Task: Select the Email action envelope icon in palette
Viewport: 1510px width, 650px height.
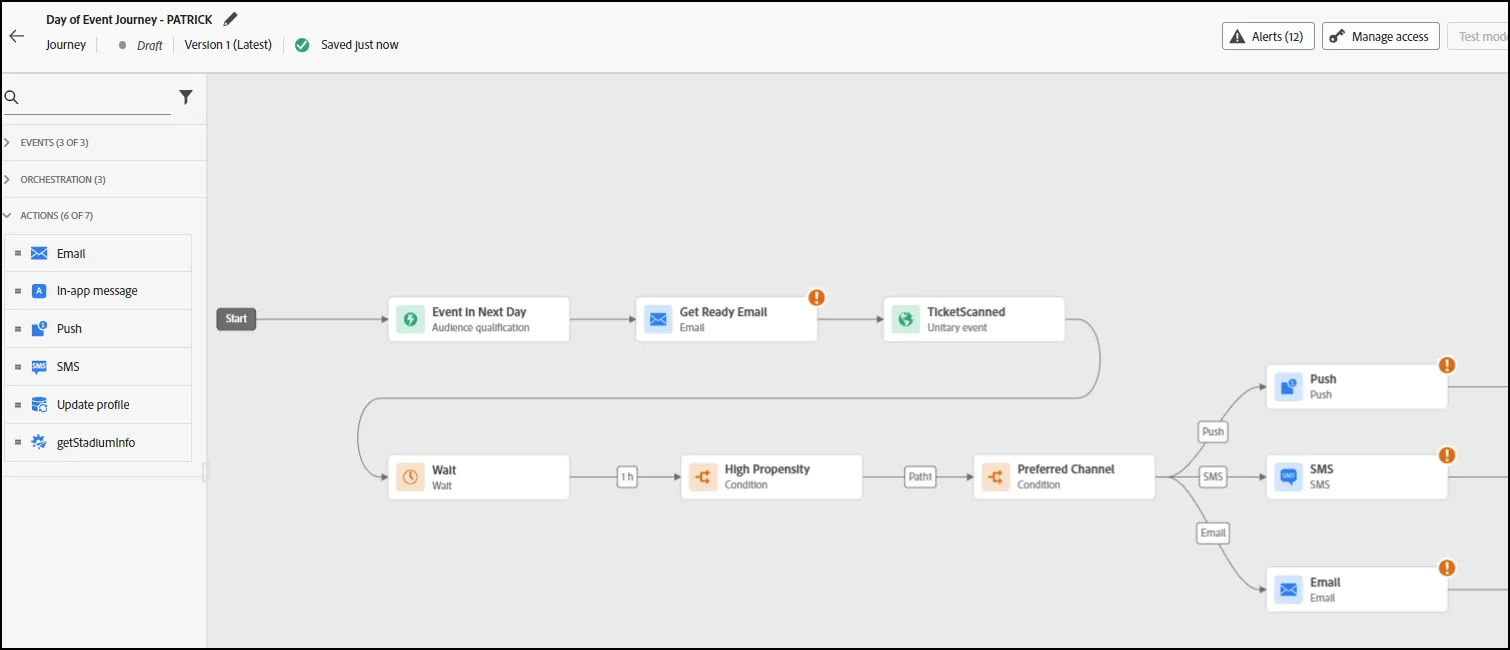Action: [x=39, y=254]
